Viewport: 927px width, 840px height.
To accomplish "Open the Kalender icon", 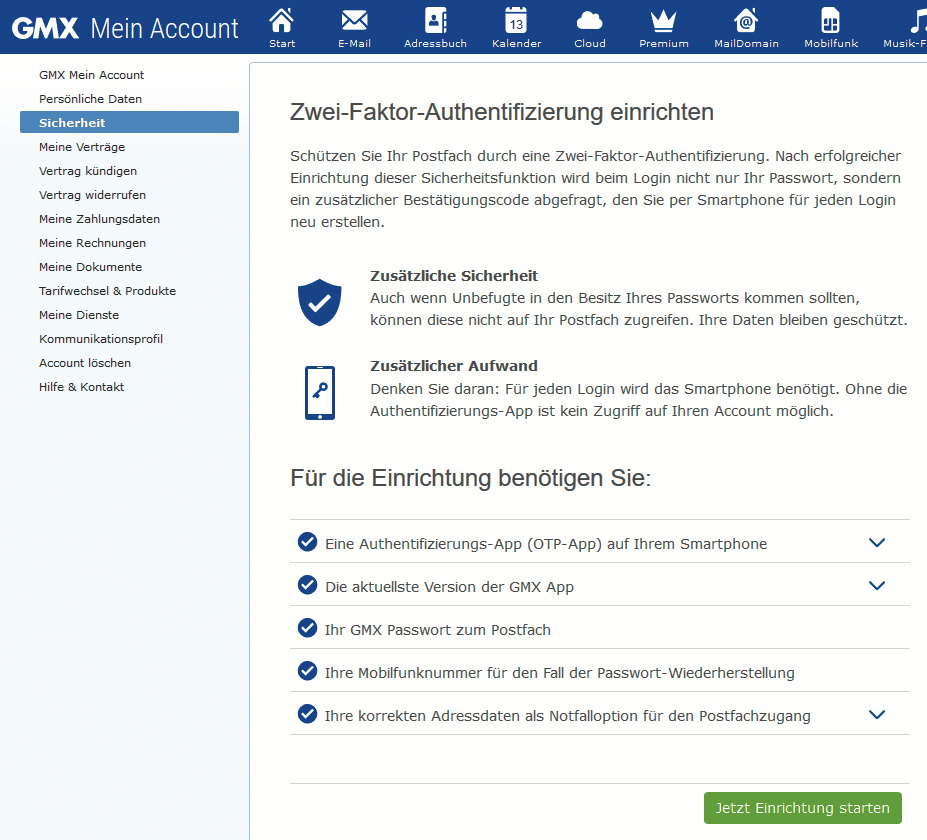I will [516, 21].
